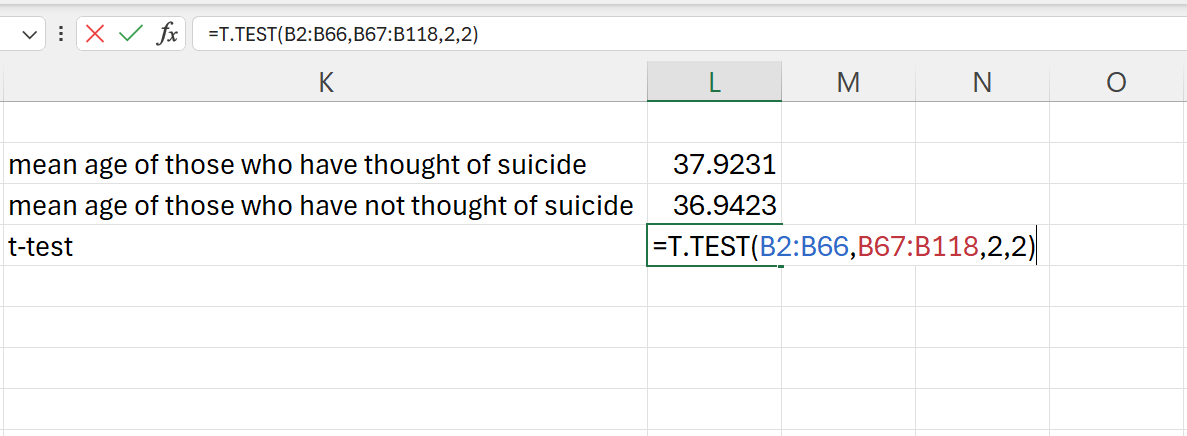The height and width of the screenshot is (436, 1187).
Task: Select 'have not thought of suicide' label cell
Action: (326, 204)
